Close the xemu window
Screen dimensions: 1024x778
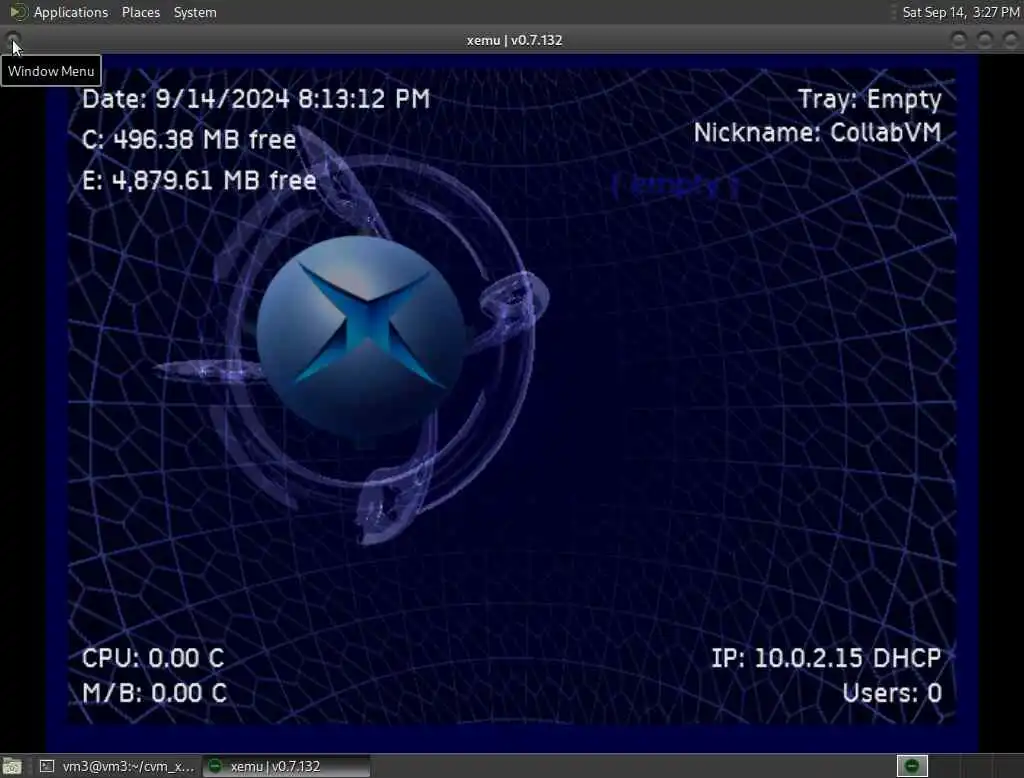[1010, 41]
